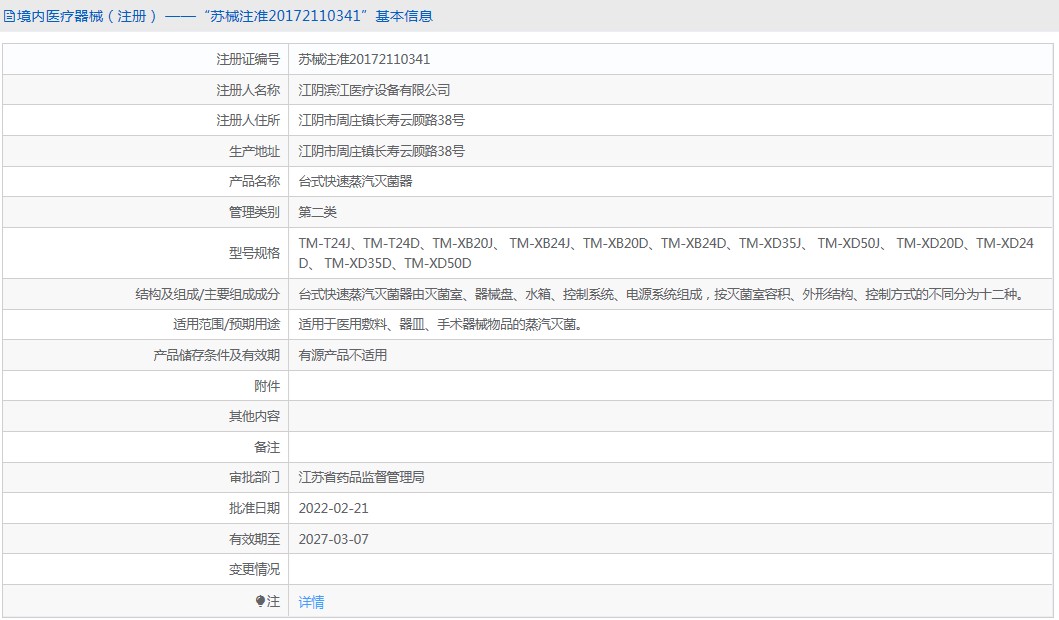Click the structure description mentioning 灭菌室、器械盘
This screenshot has width=1059, height=620.
coord(662,294)
